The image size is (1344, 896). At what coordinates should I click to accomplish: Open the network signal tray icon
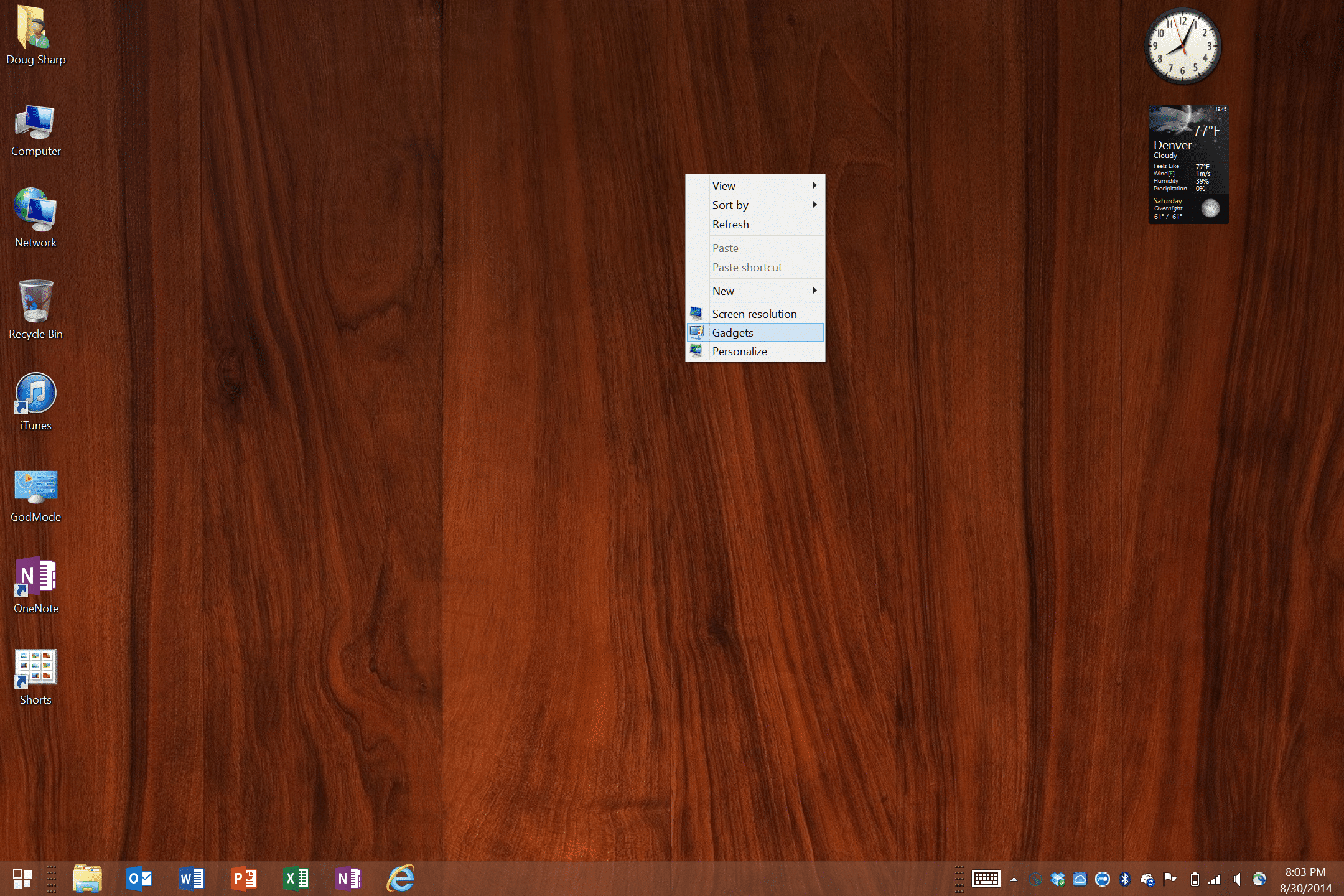(1215, 879)
